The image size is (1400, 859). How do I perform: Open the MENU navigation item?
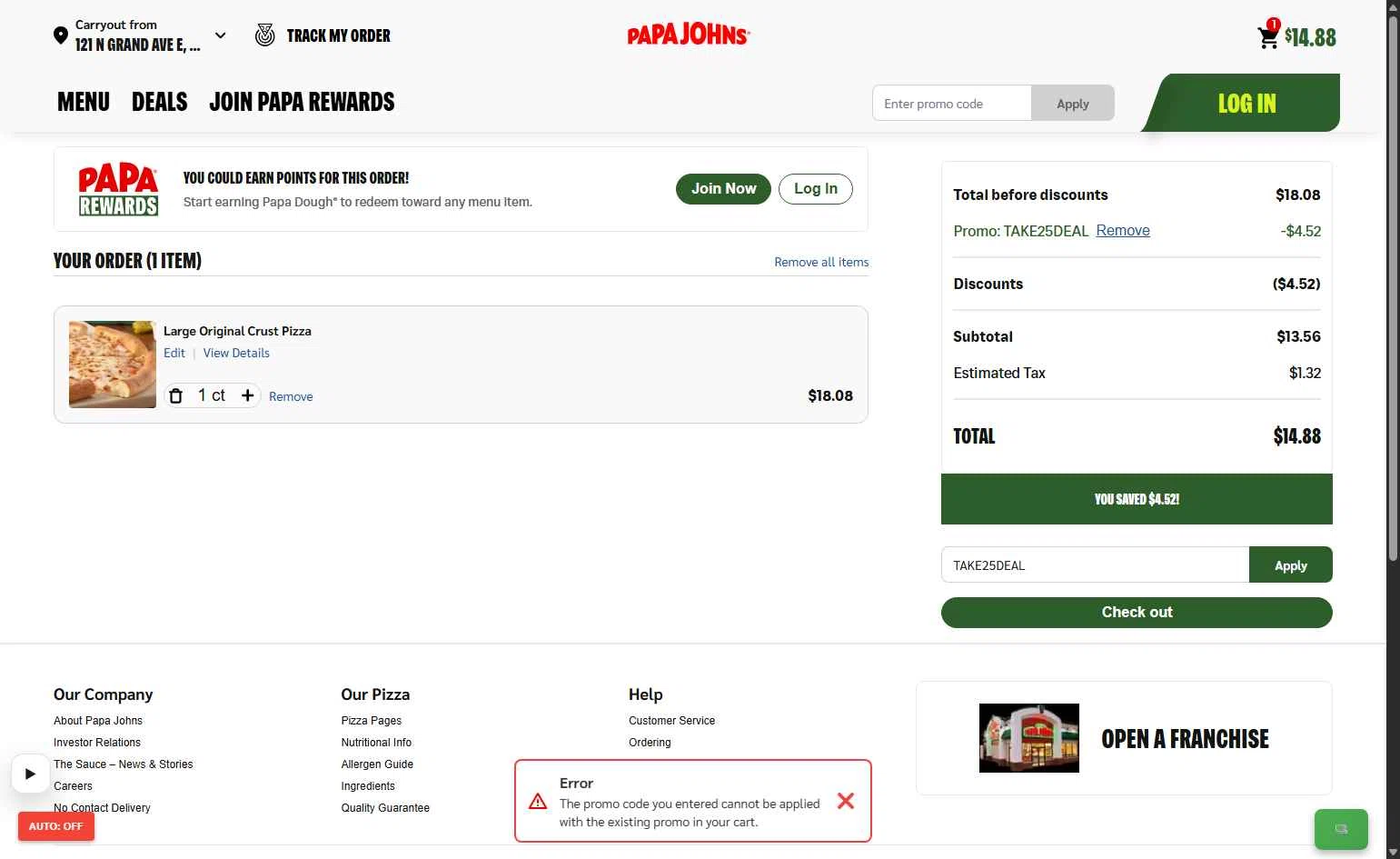pyautogui.click(x=84, y=102)
